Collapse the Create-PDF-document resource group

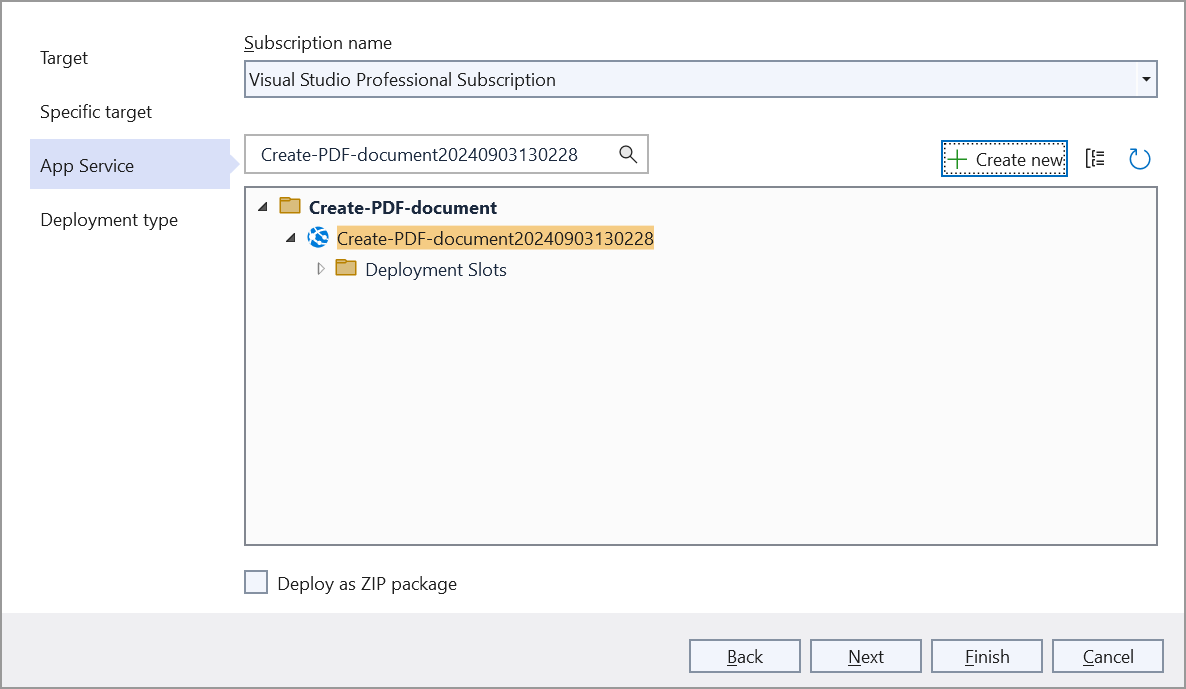click(263, 208)
